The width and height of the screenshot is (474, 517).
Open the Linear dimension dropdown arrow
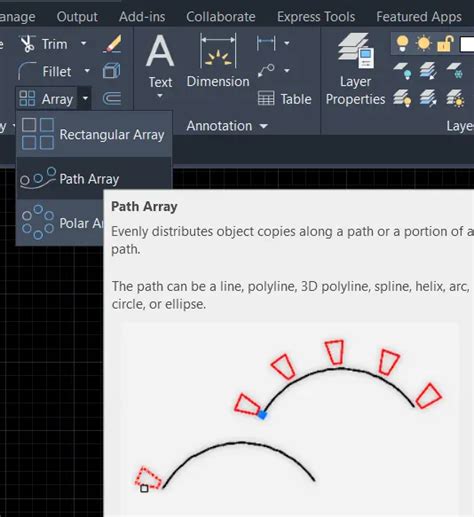[x=287, y=43]
